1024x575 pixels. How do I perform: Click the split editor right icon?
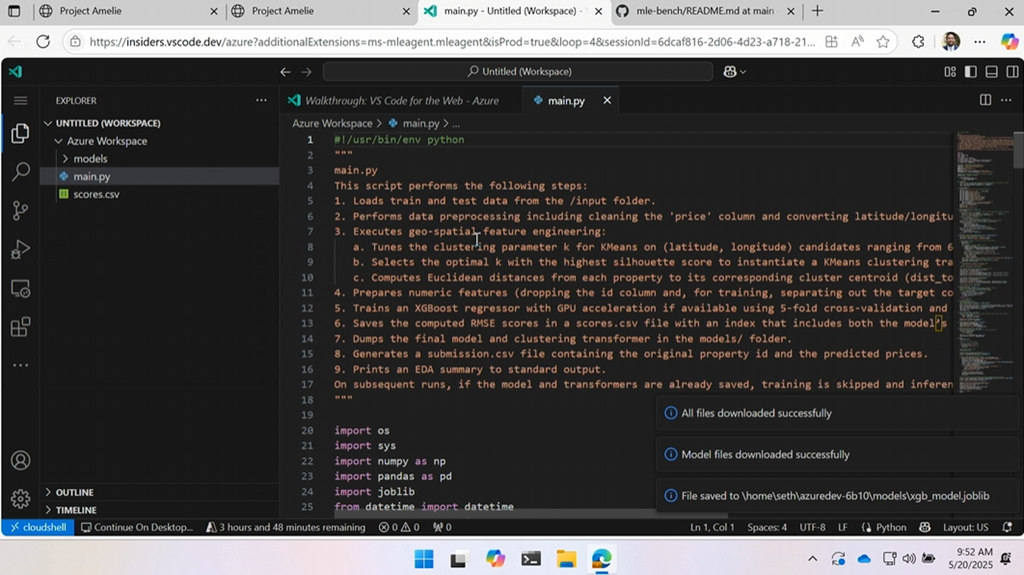(x=985, y=100)
